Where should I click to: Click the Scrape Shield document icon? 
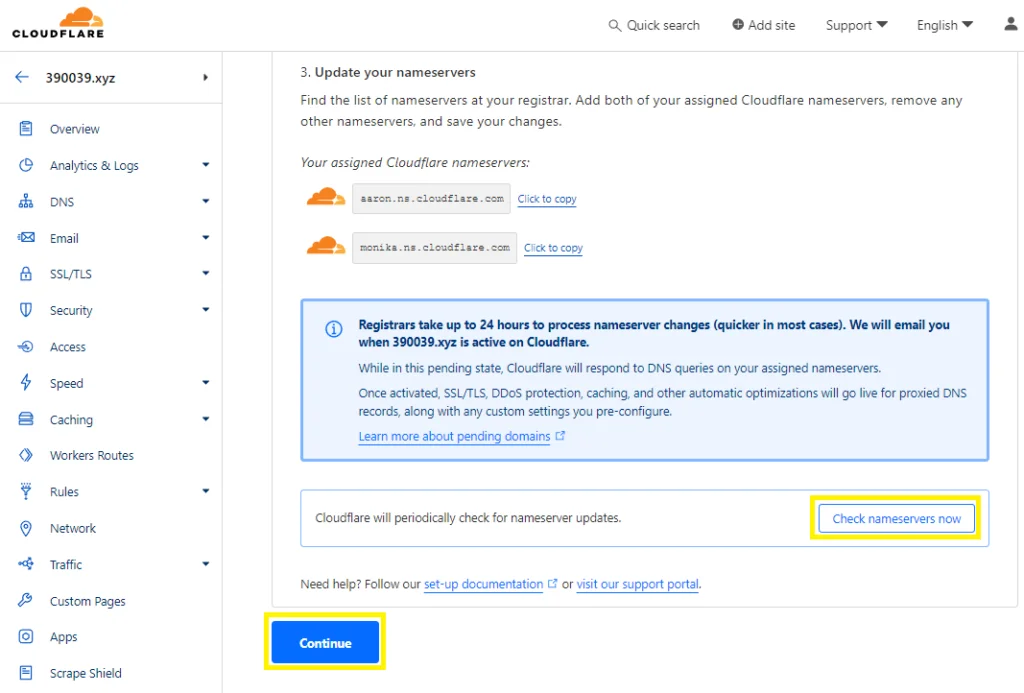[x=25, y=672]
